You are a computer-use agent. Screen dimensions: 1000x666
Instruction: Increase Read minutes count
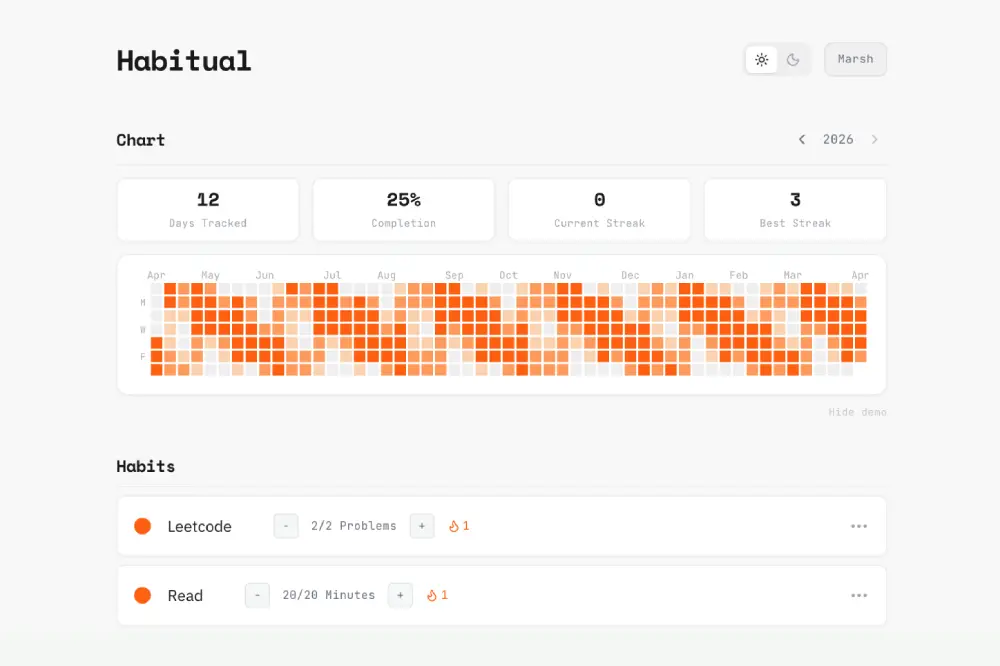click(x=400, y=595)
